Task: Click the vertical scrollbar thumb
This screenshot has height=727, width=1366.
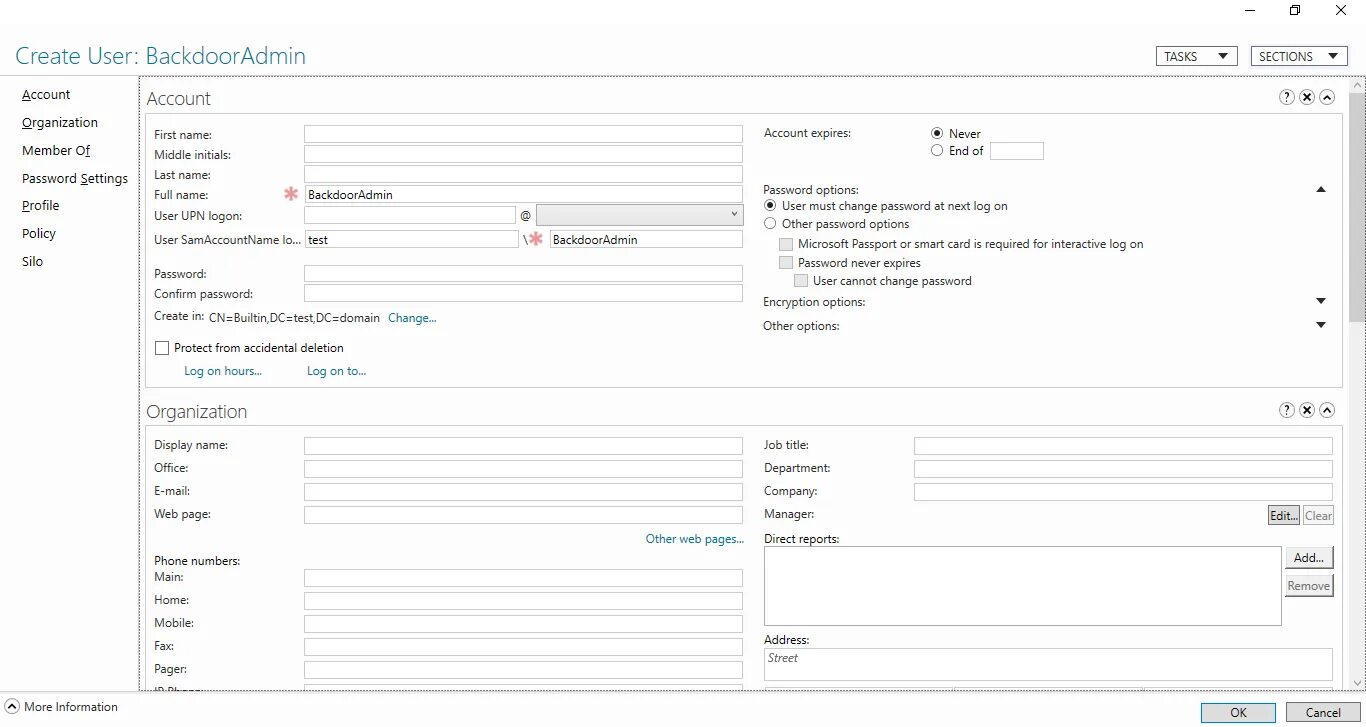Action: coord(1357,205)
